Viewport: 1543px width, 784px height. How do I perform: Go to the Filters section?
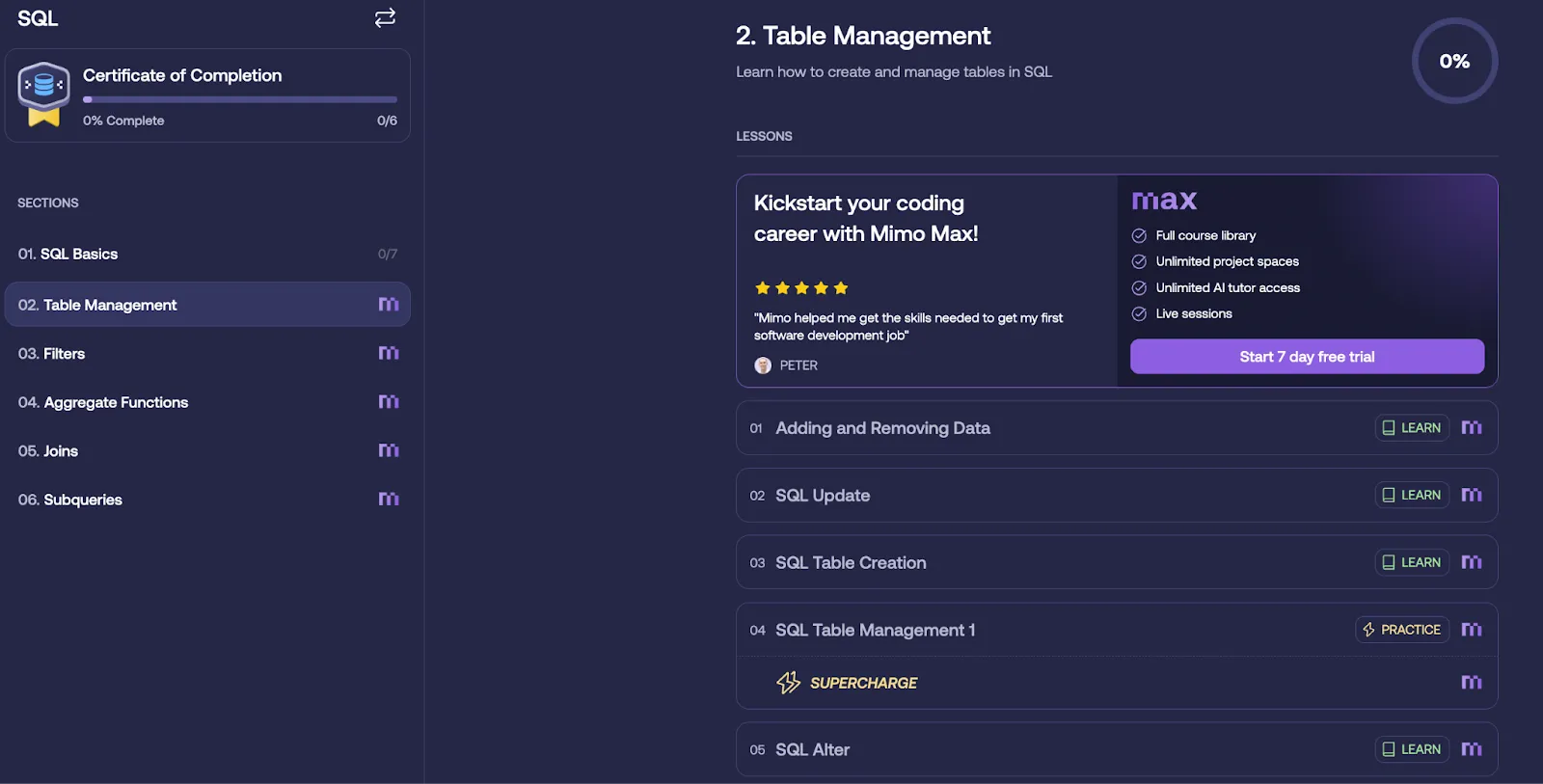pos(207,354)
